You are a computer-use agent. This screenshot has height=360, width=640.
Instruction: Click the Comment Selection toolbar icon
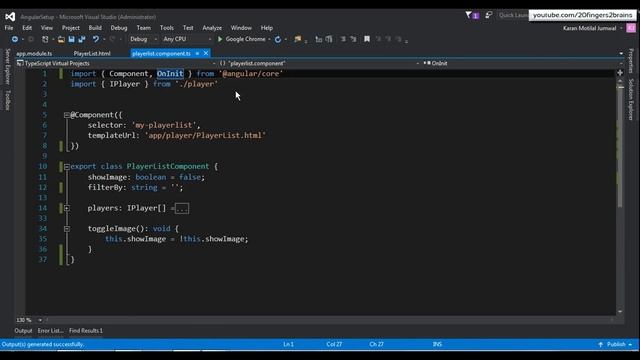click(x=343, y=39)
